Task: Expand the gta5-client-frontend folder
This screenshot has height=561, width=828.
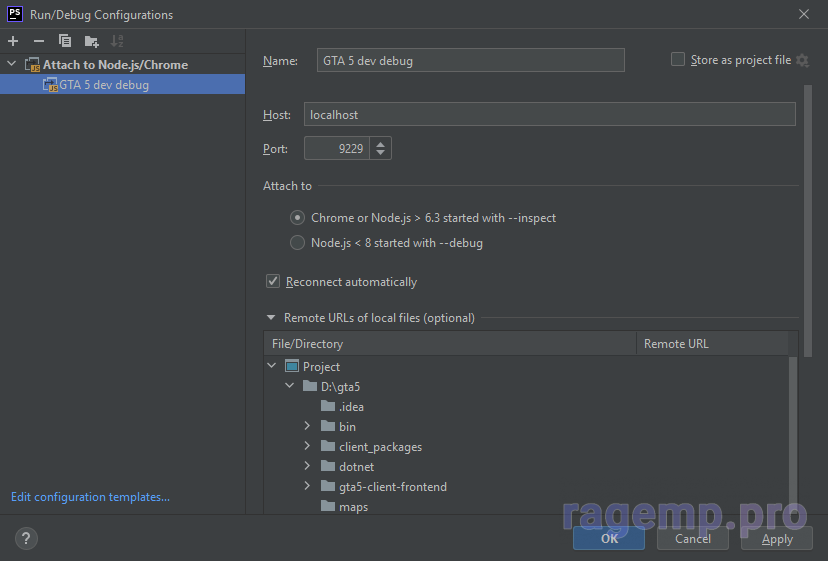Action: coord(307,486)
